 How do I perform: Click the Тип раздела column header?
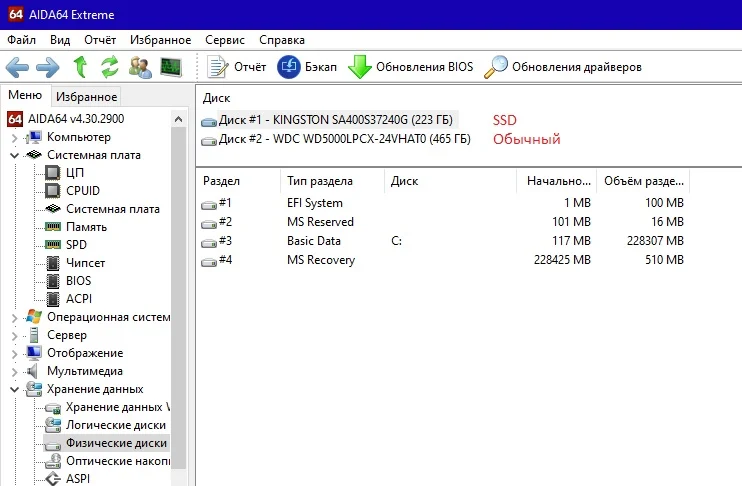pyautogui.click(x=319, y=181)
